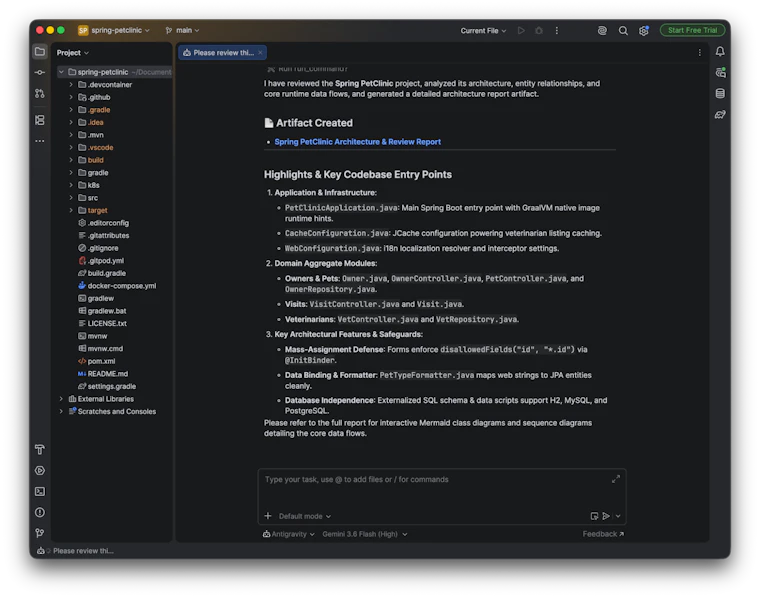This screenshot has width=760, height=598.
Task: Open the AI assistant swirl icon in toolbar
Action: (x=602, y=31)
